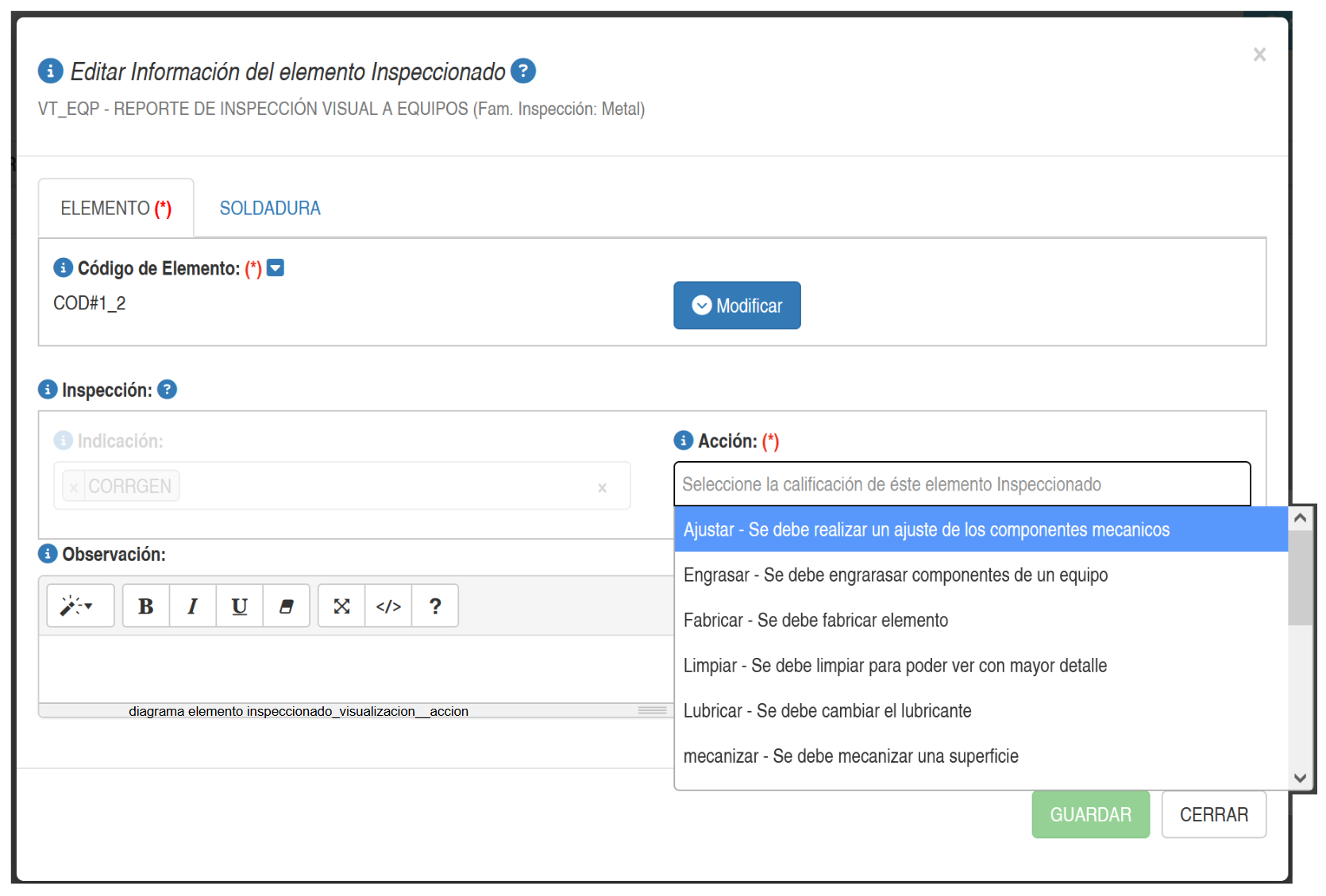The width and height of the screenshot is (1326, 896).
Task: Click the Acción search input field
Action: 962,484
